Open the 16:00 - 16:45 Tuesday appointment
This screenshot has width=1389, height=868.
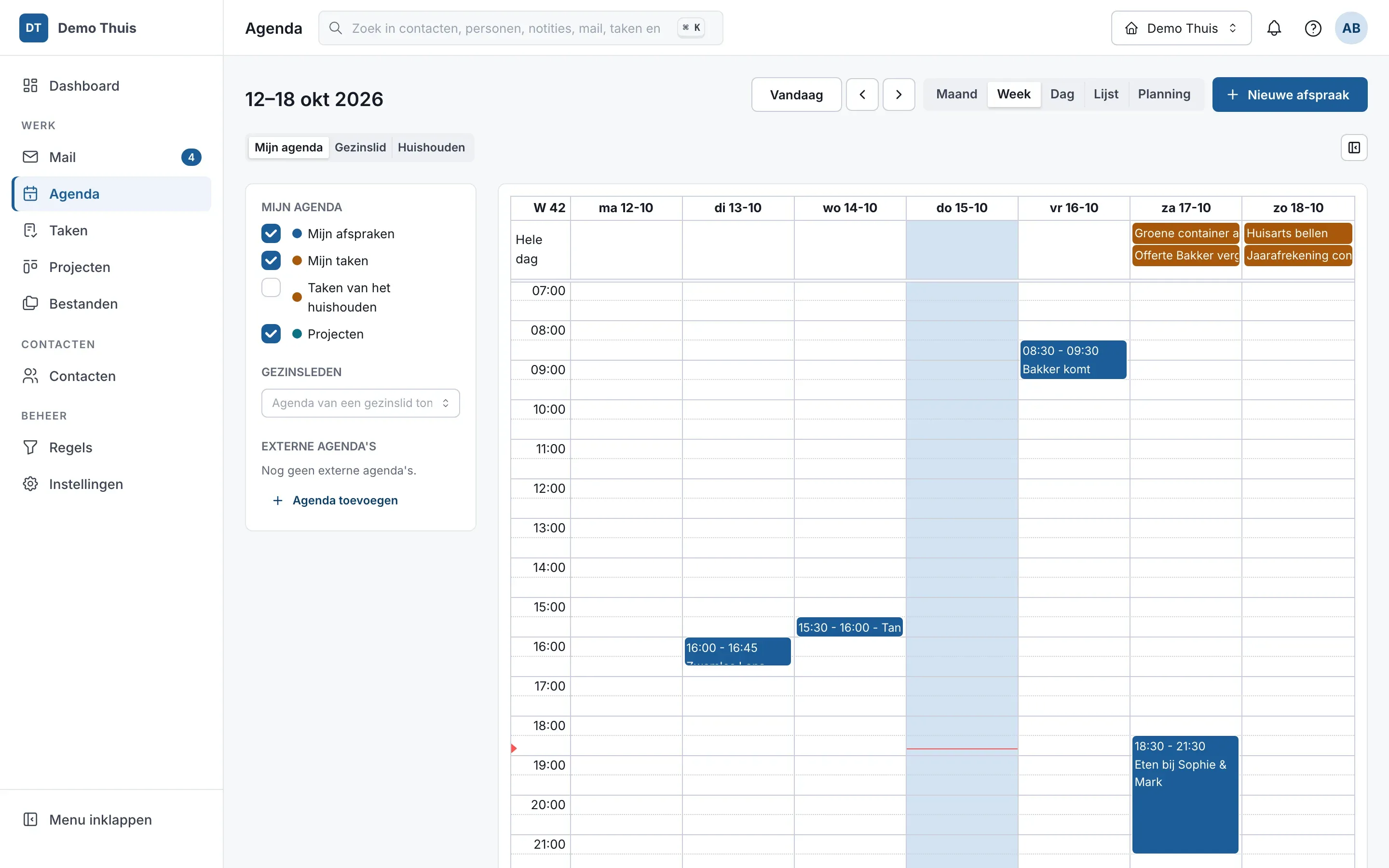coord(737,651)
